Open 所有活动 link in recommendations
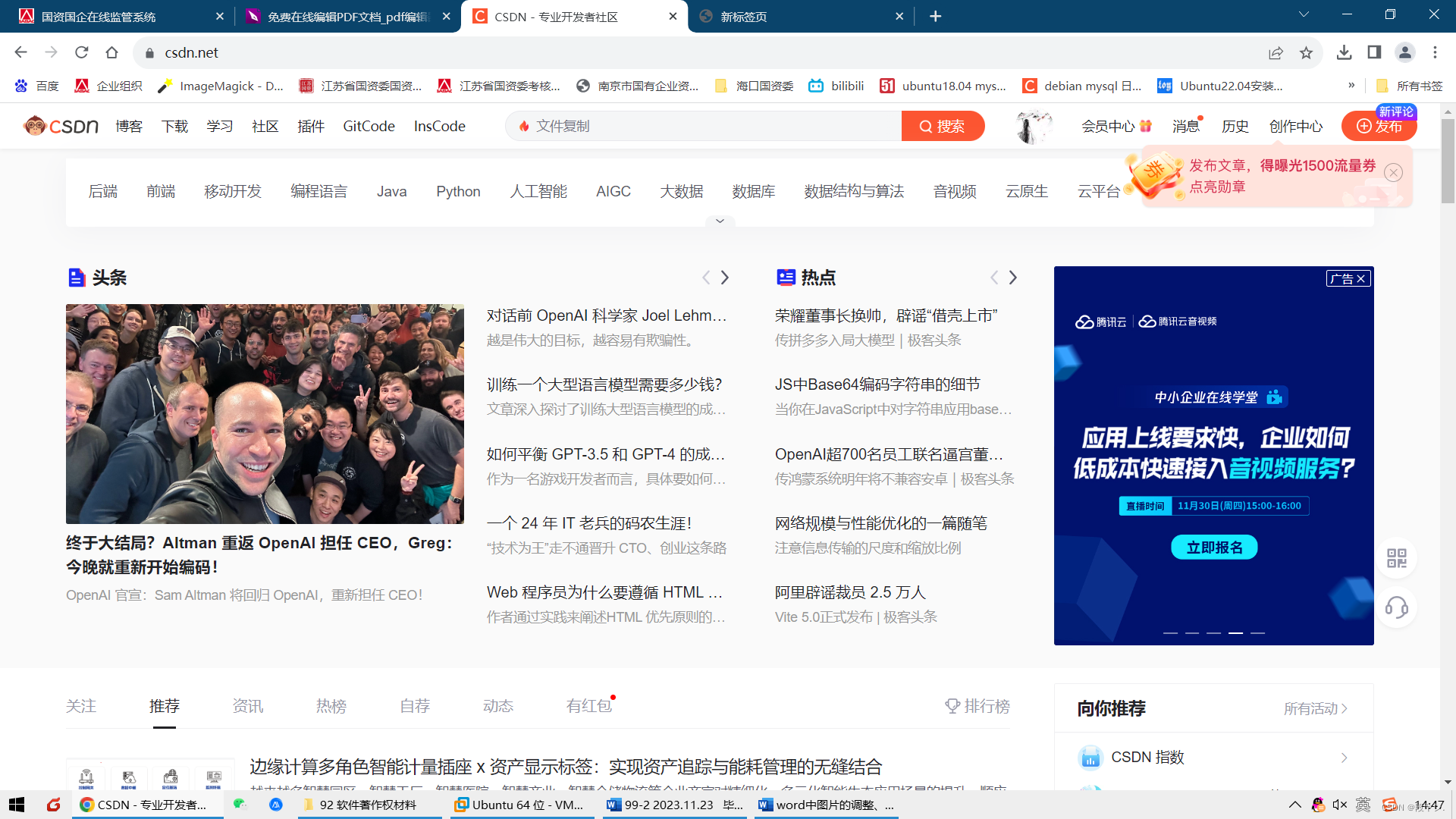1456x819 pixels. [1315, 708]
